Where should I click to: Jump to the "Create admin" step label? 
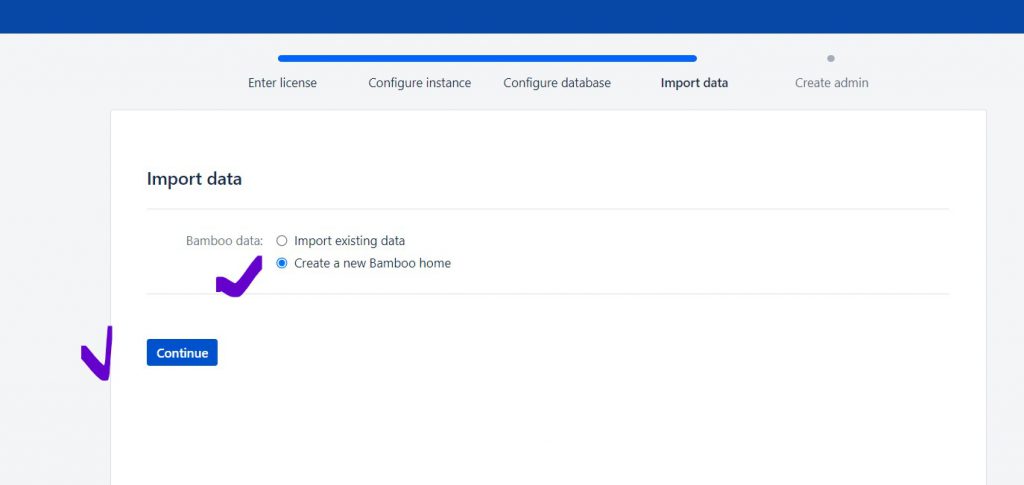831,83
